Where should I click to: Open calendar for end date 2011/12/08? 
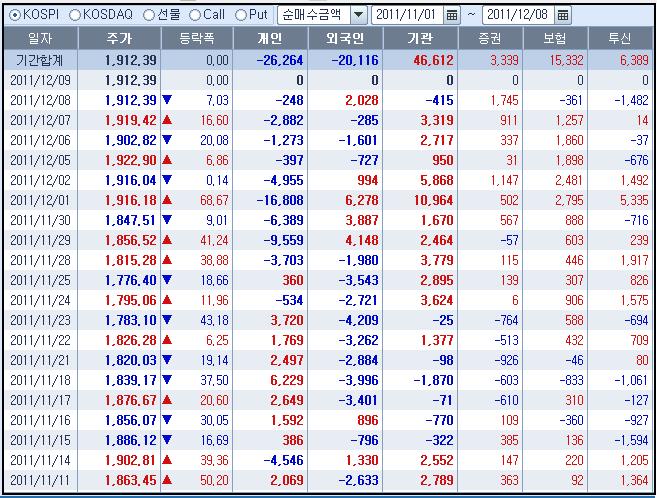(x=563, y=15)
